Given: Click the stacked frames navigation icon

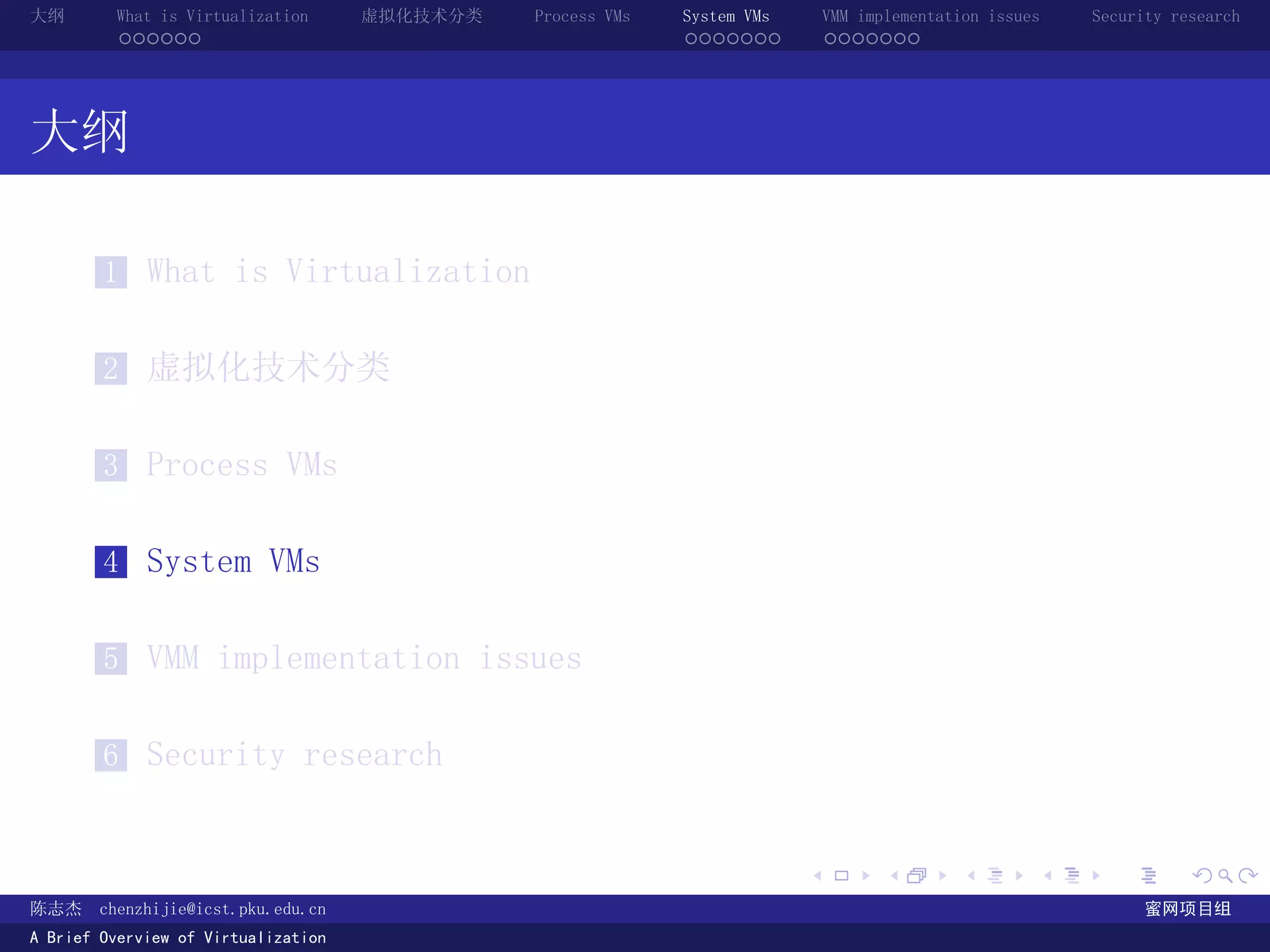Looking at the screenshot, I should pos(917,875).
